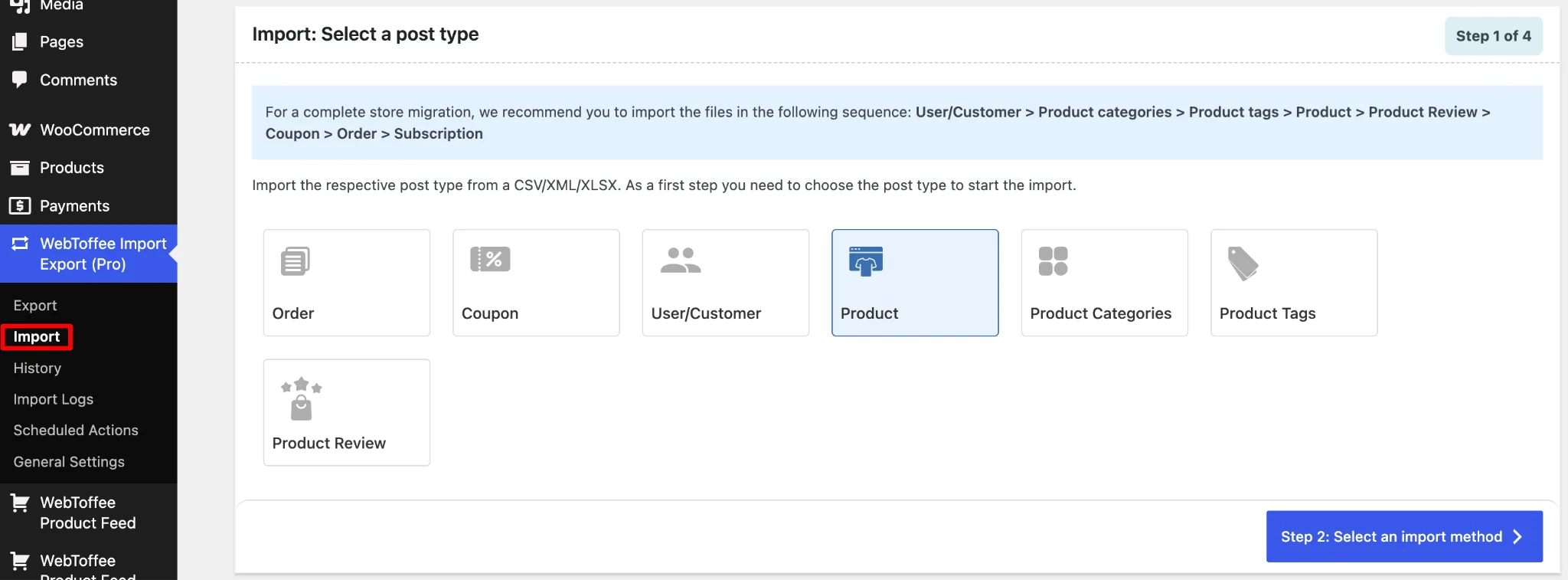Proceed to Step 2: Select an import method
Screen dimensions: 1568x580
pyautogui.click(x=1404, y=536)
